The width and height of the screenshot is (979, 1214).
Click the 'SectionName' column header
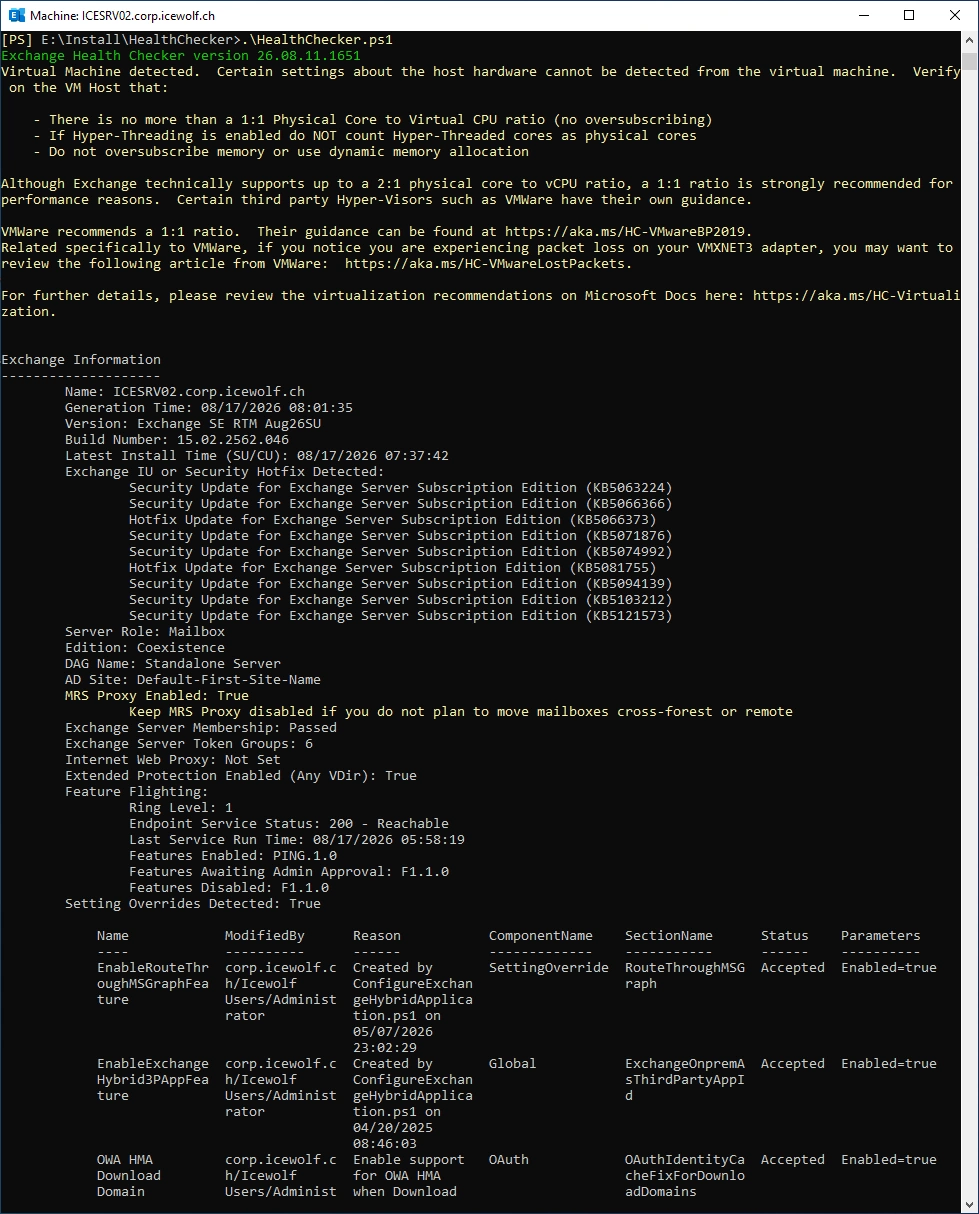click(x=669, y=936)
